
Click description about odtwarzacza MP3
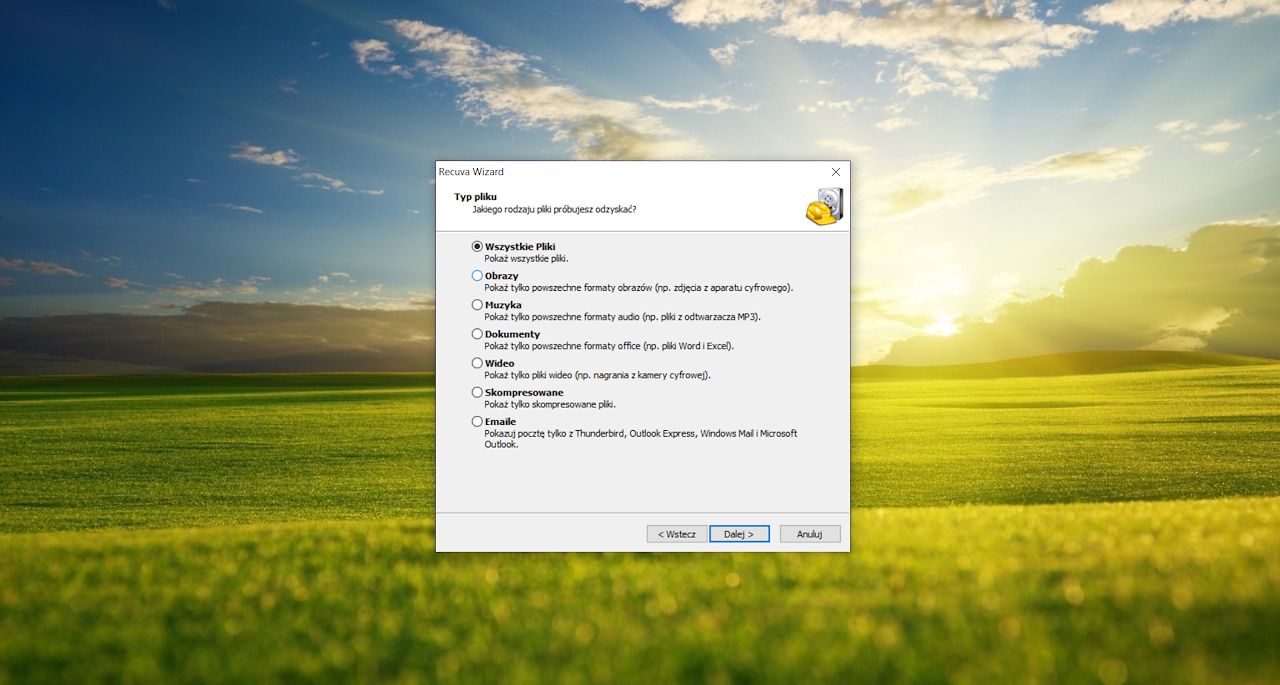pos(623,317)
